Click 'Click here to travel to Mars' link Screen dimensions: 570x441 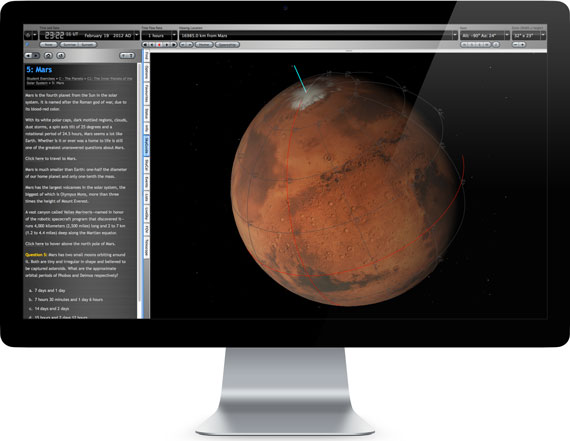51,159
